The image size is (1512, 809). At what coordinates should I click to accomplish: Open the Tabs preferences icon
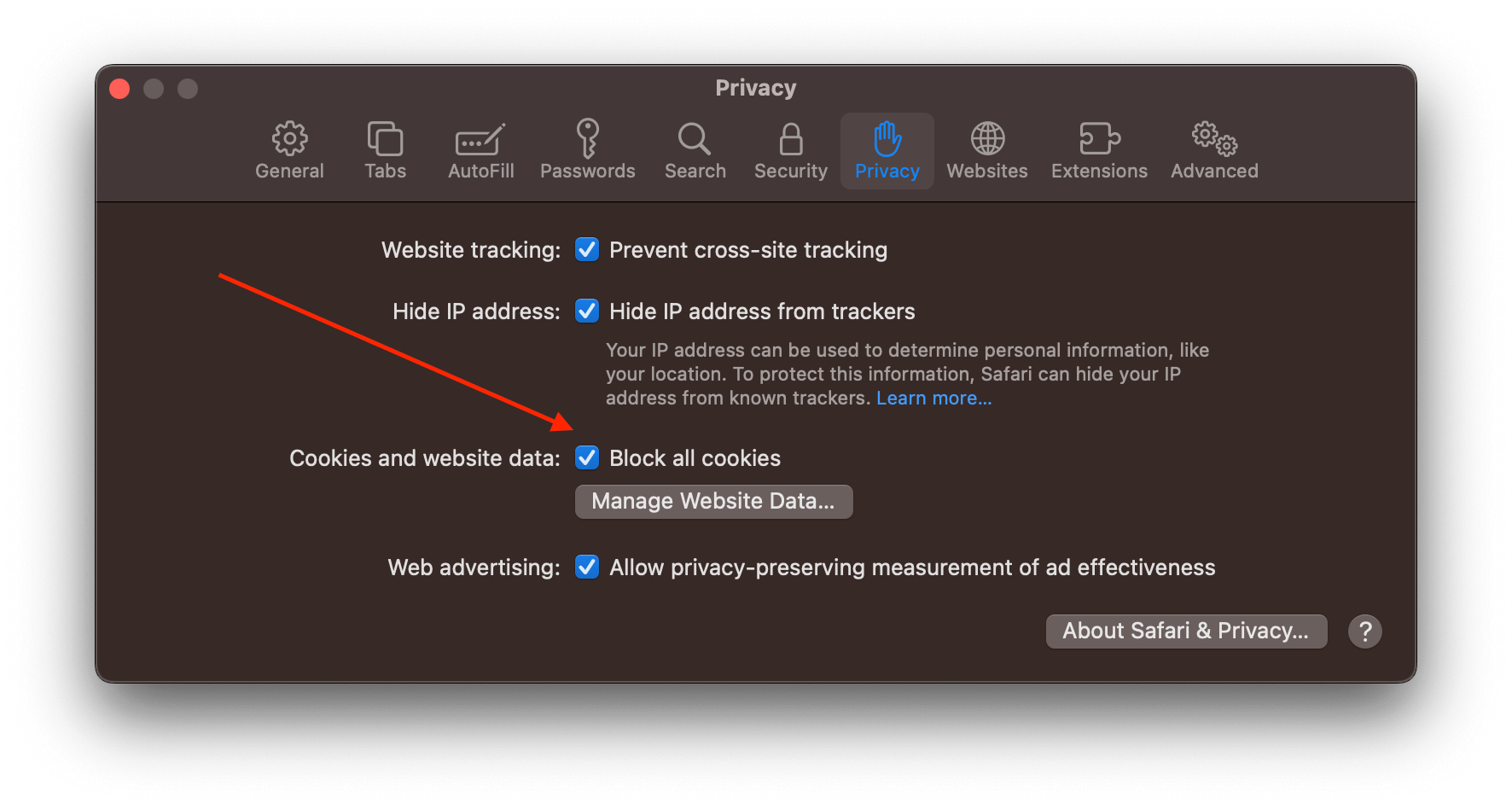click(385, 138)
